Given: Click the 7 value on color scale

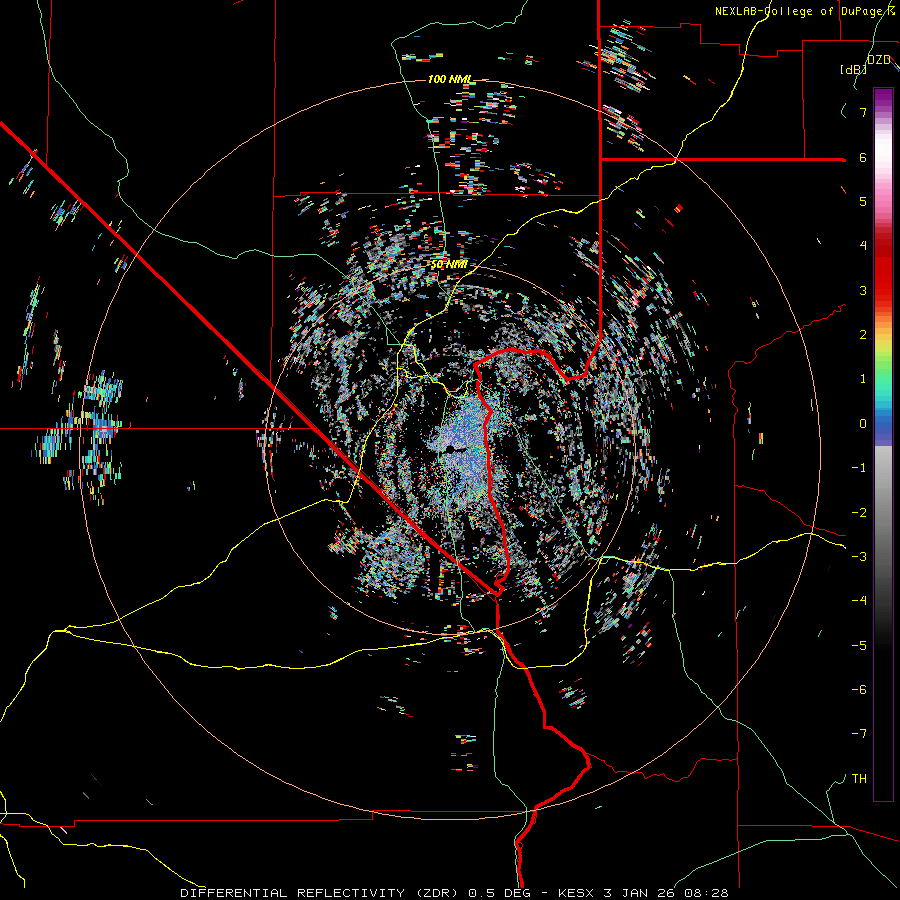Looking at the screenshot, I should [863, 112].
